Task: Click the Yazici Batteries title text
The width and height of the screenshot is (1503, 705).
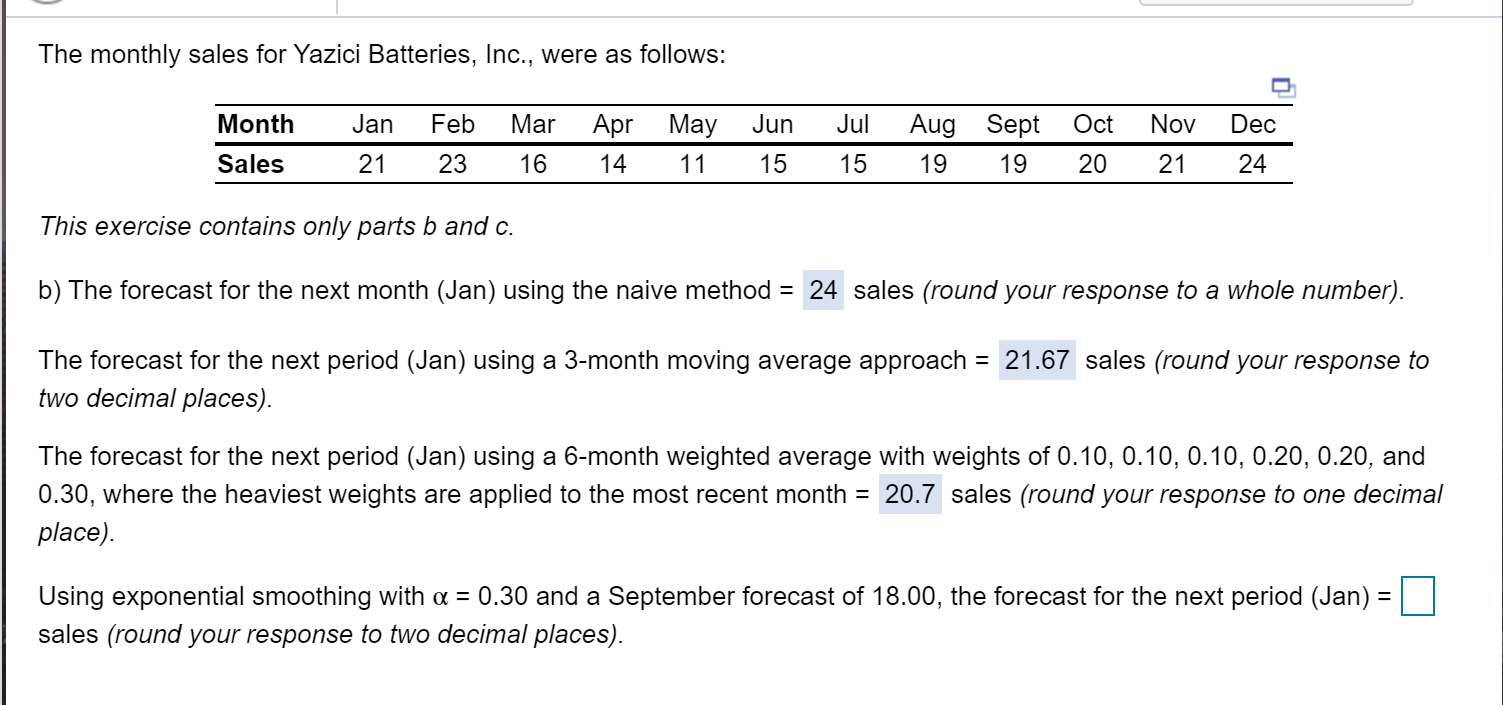Action: [x=380, y=54]
